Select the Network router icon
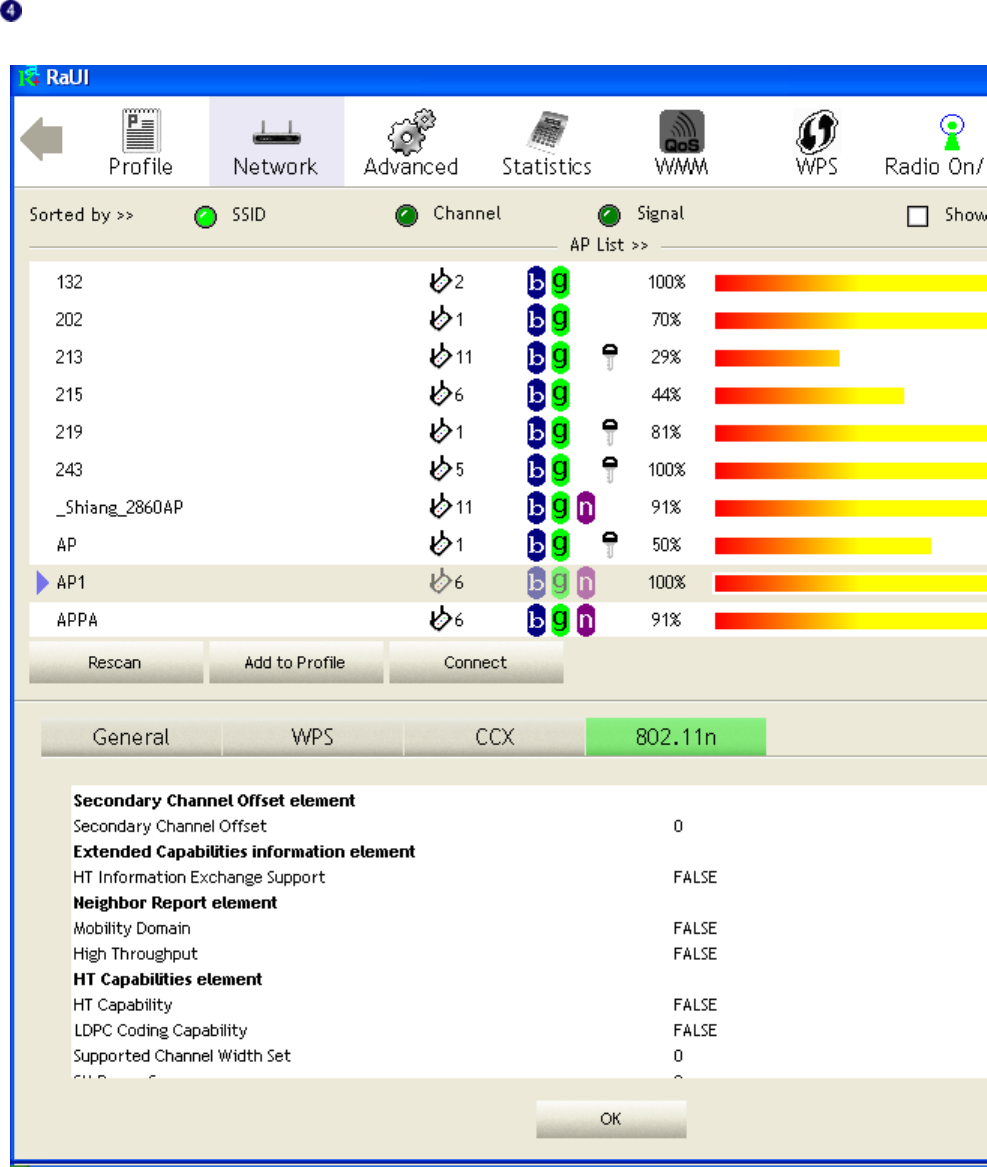This screenshot has width=987, height=1167. (276, 134)
